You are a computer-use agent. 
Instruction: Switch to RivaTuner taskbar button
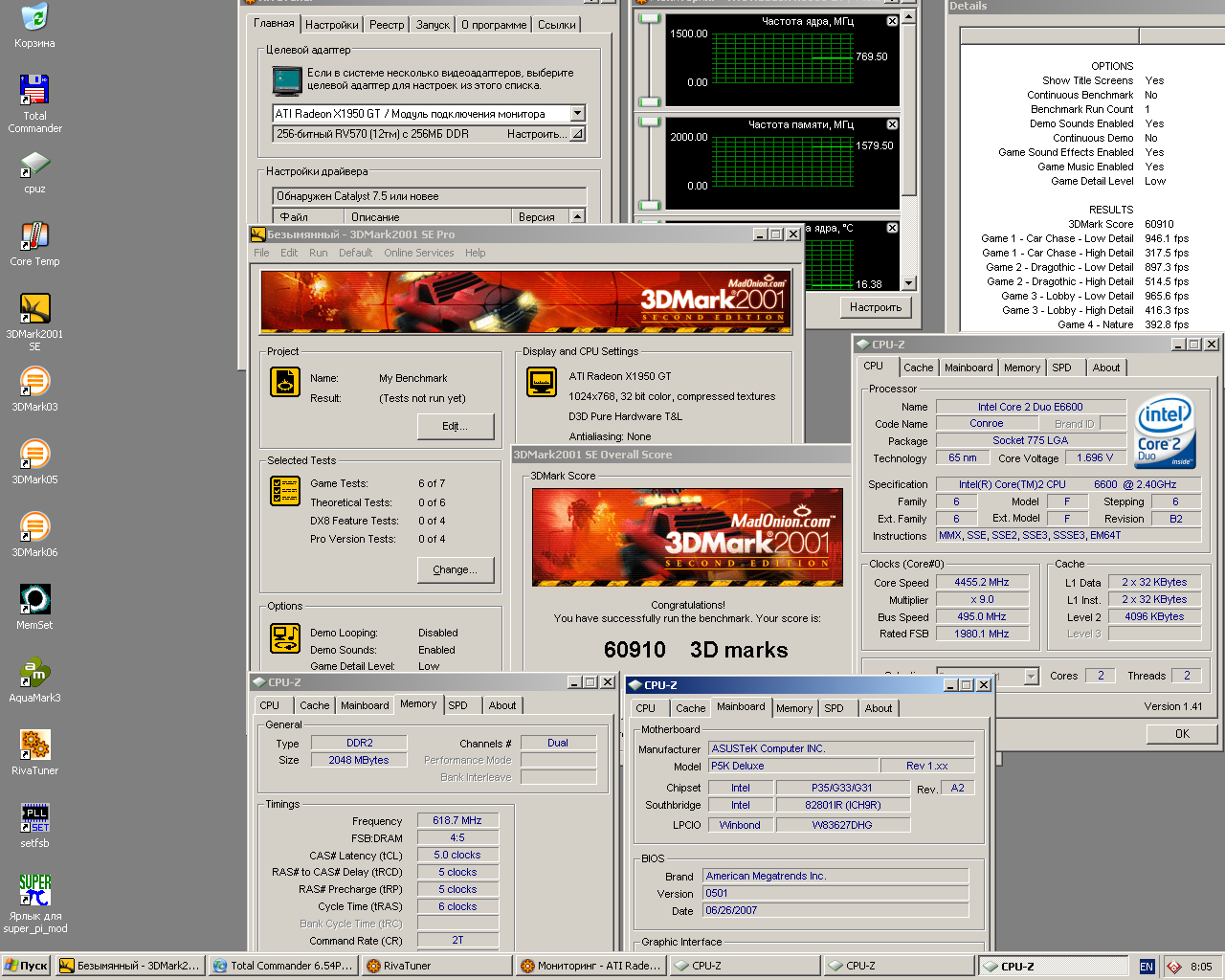pos(436,966)
